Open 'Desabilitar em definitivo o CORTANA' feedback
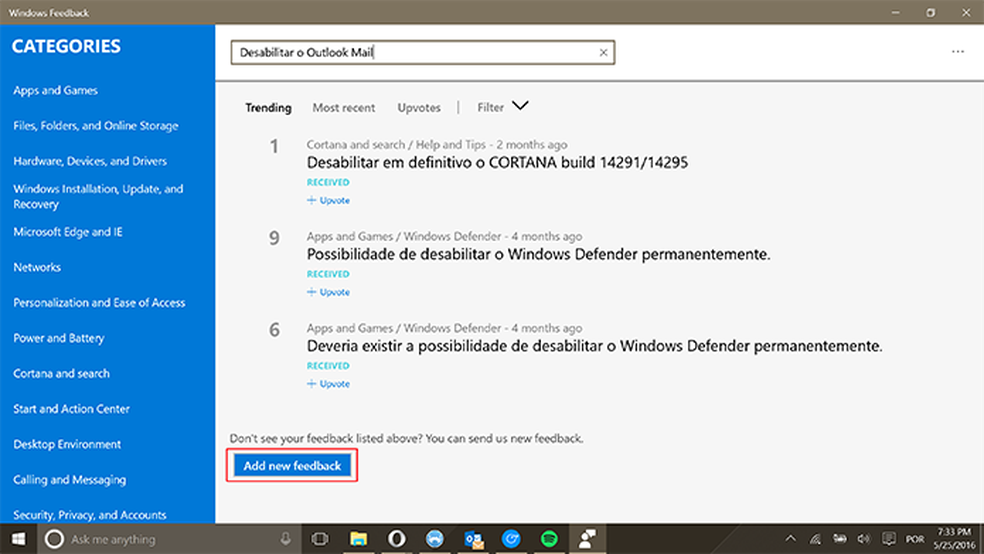 (497, 163)
